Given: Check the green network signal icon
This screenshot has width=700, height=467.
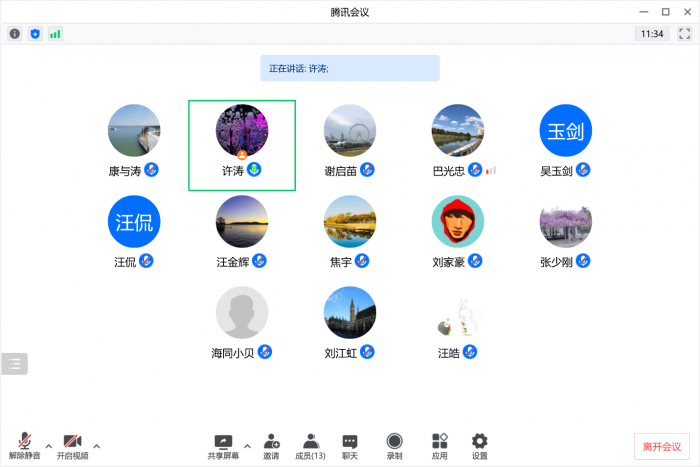Looking at the screenshot, I should pos(55,34).
